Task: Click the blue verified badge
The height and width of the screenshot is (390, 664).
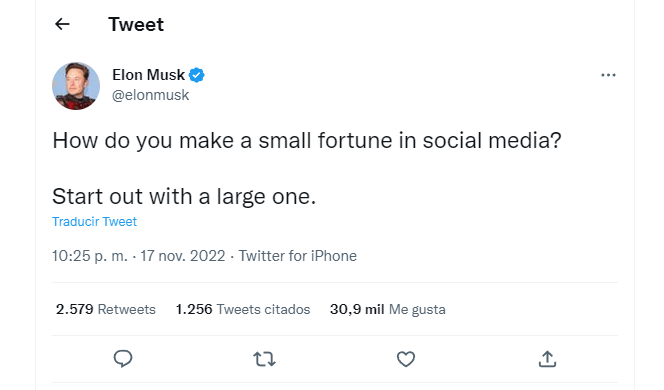Action: click(196, 75)
